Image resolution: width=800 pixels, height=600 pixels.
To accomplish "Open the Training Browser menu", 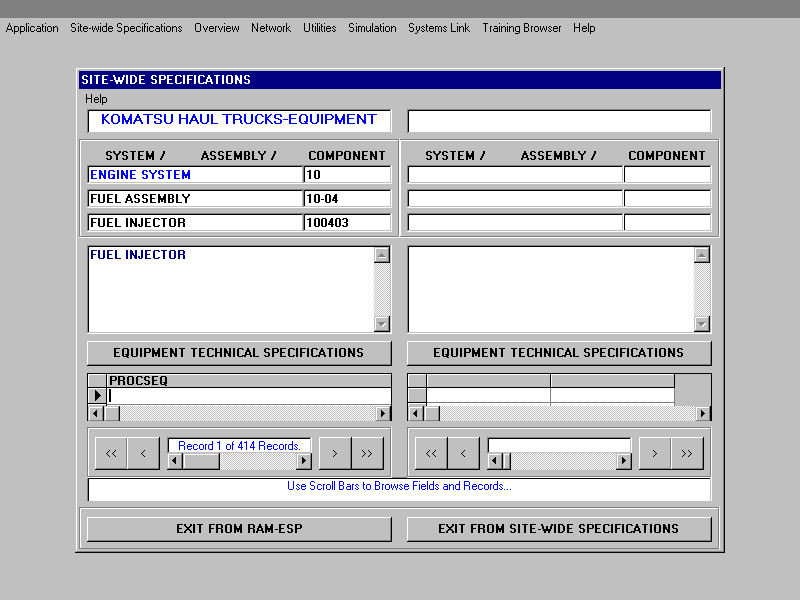I will (x=521, y=28).
